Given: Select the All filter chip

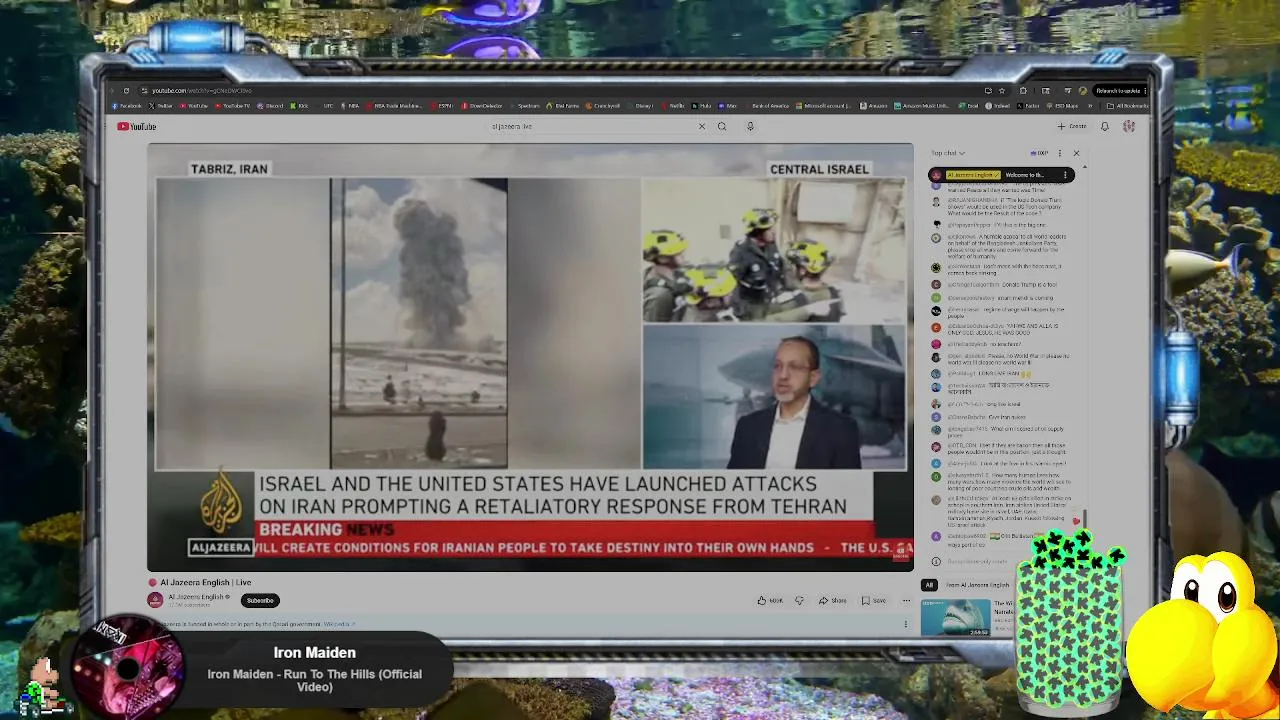Looking at the screenshot, I should (930, 585).
